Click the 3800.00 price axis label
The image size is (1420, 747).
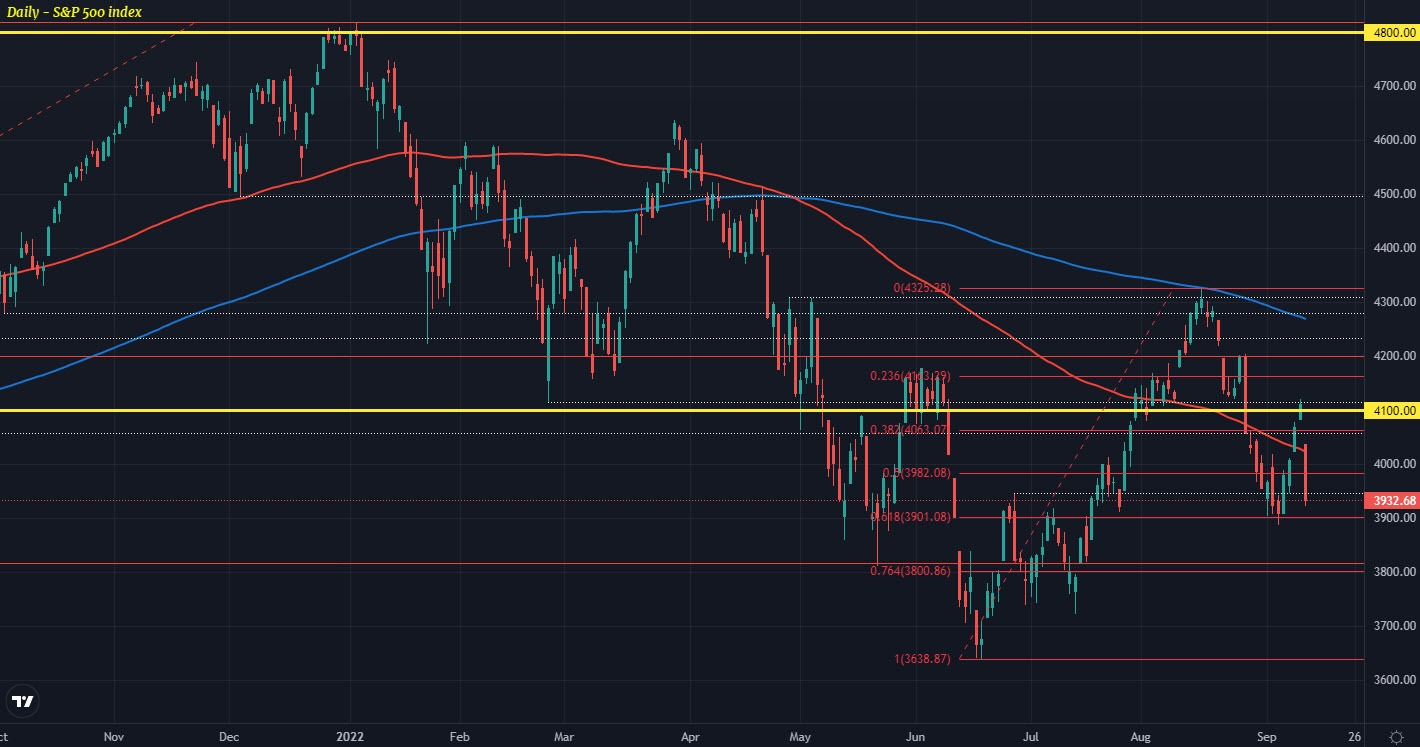[1393, 572]
